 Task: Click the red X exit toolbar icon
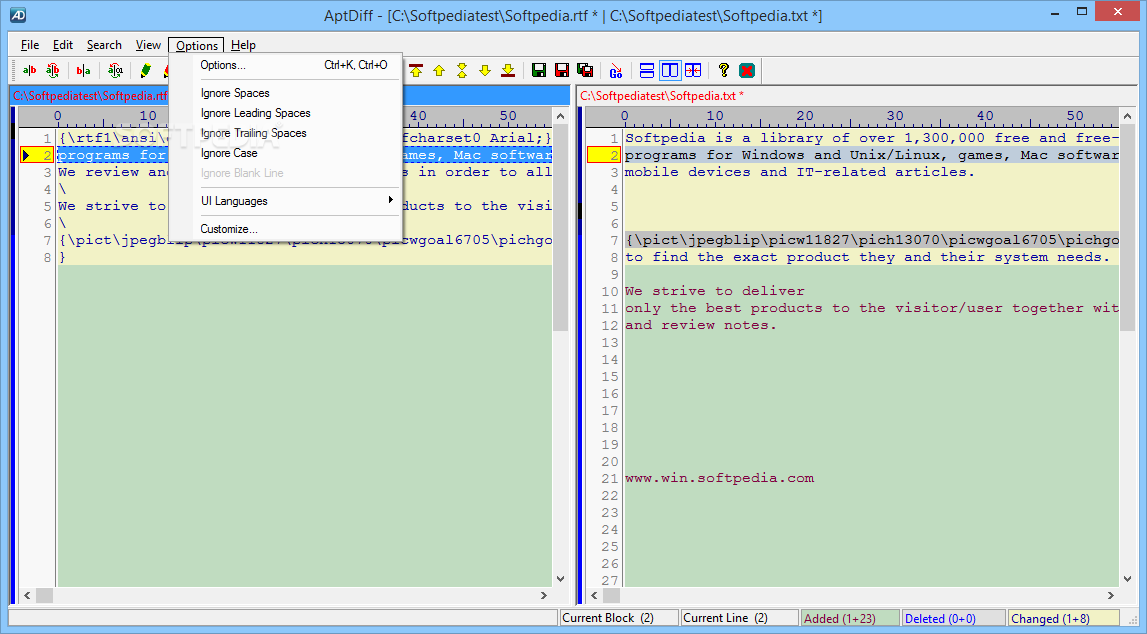(747, 70)
